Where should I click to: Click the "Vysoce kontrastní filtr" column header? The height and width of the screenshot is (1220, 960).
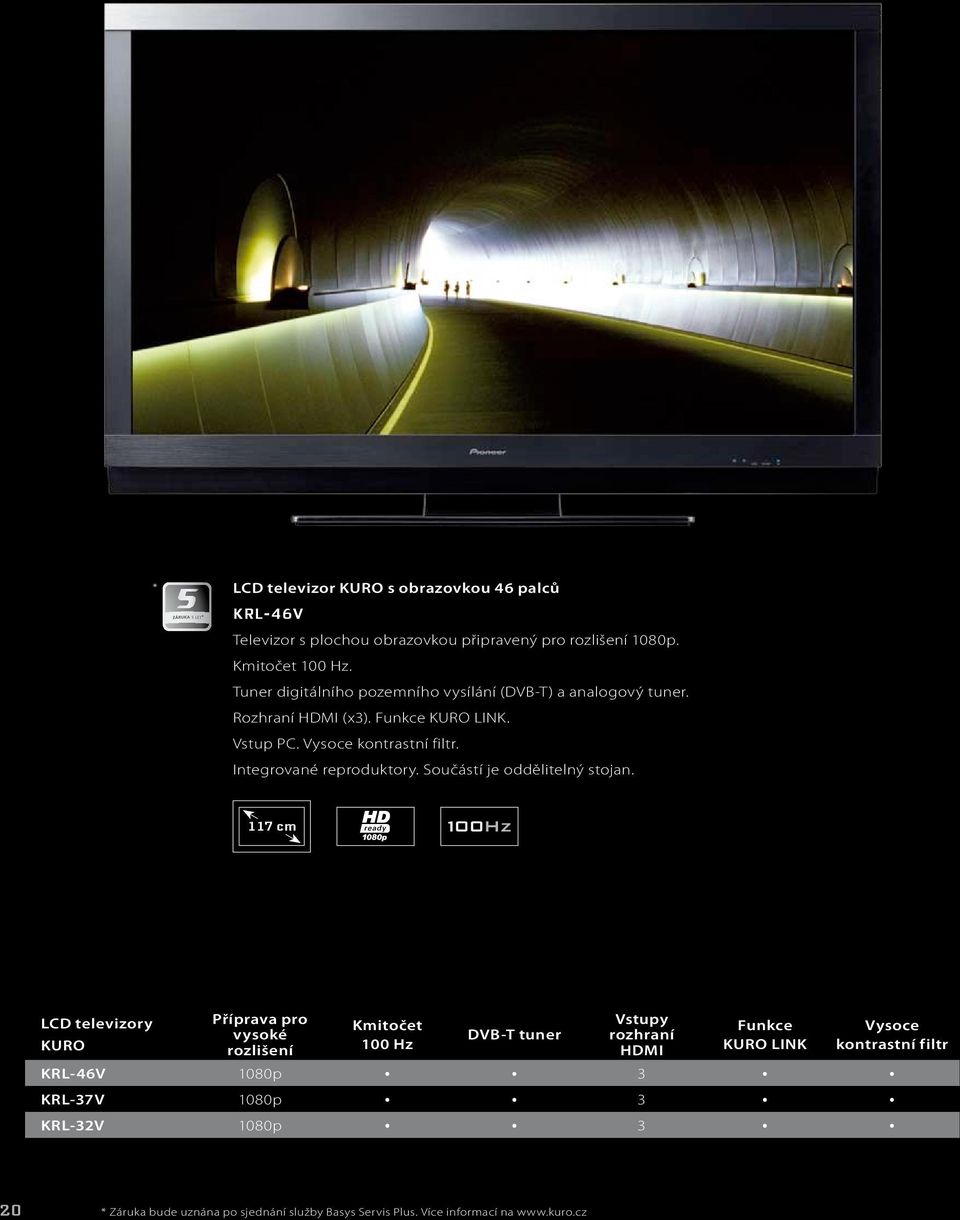[892, 1035]
